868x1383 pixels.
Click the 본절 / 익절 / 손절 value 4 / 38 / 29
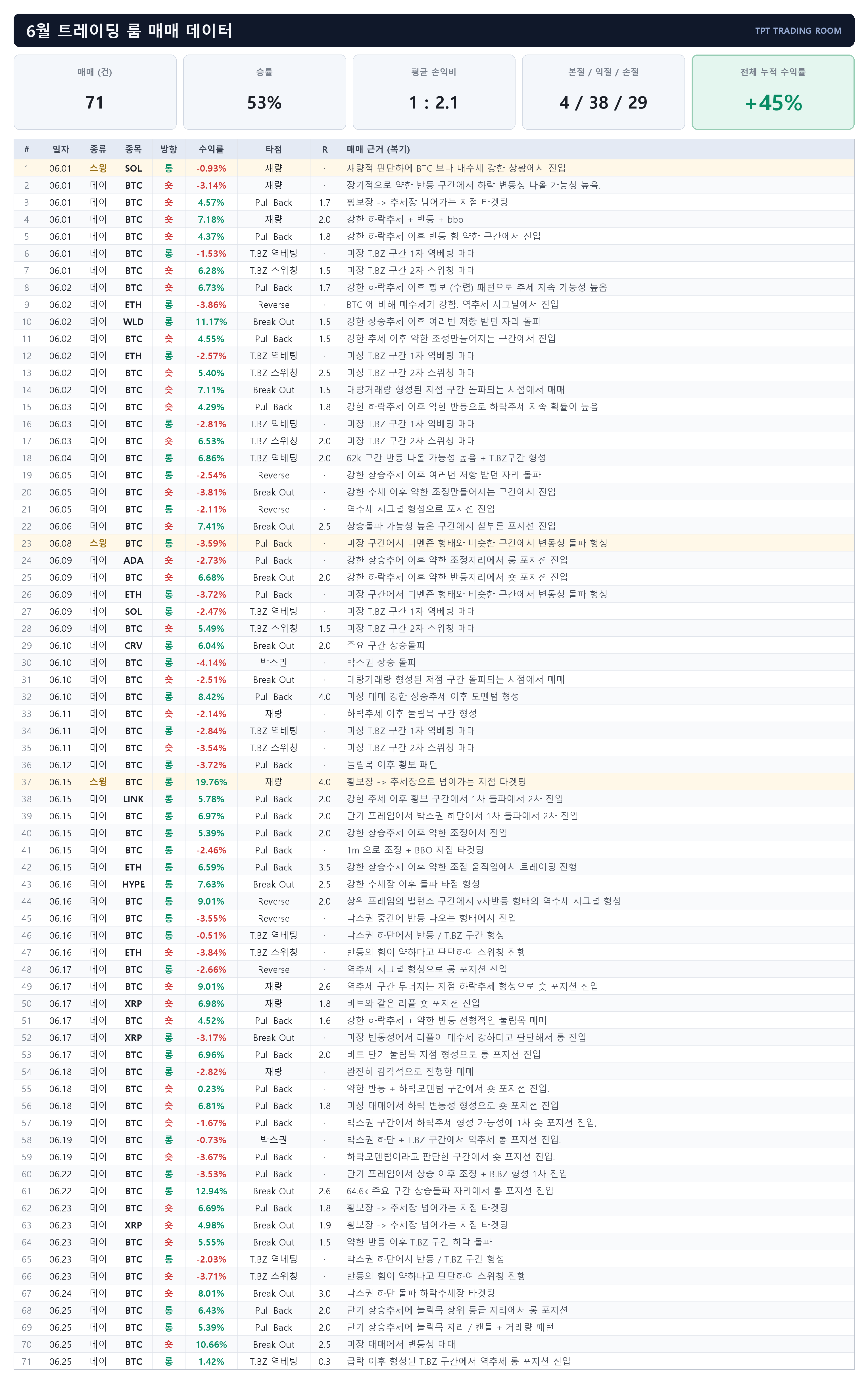click(603, 103)
